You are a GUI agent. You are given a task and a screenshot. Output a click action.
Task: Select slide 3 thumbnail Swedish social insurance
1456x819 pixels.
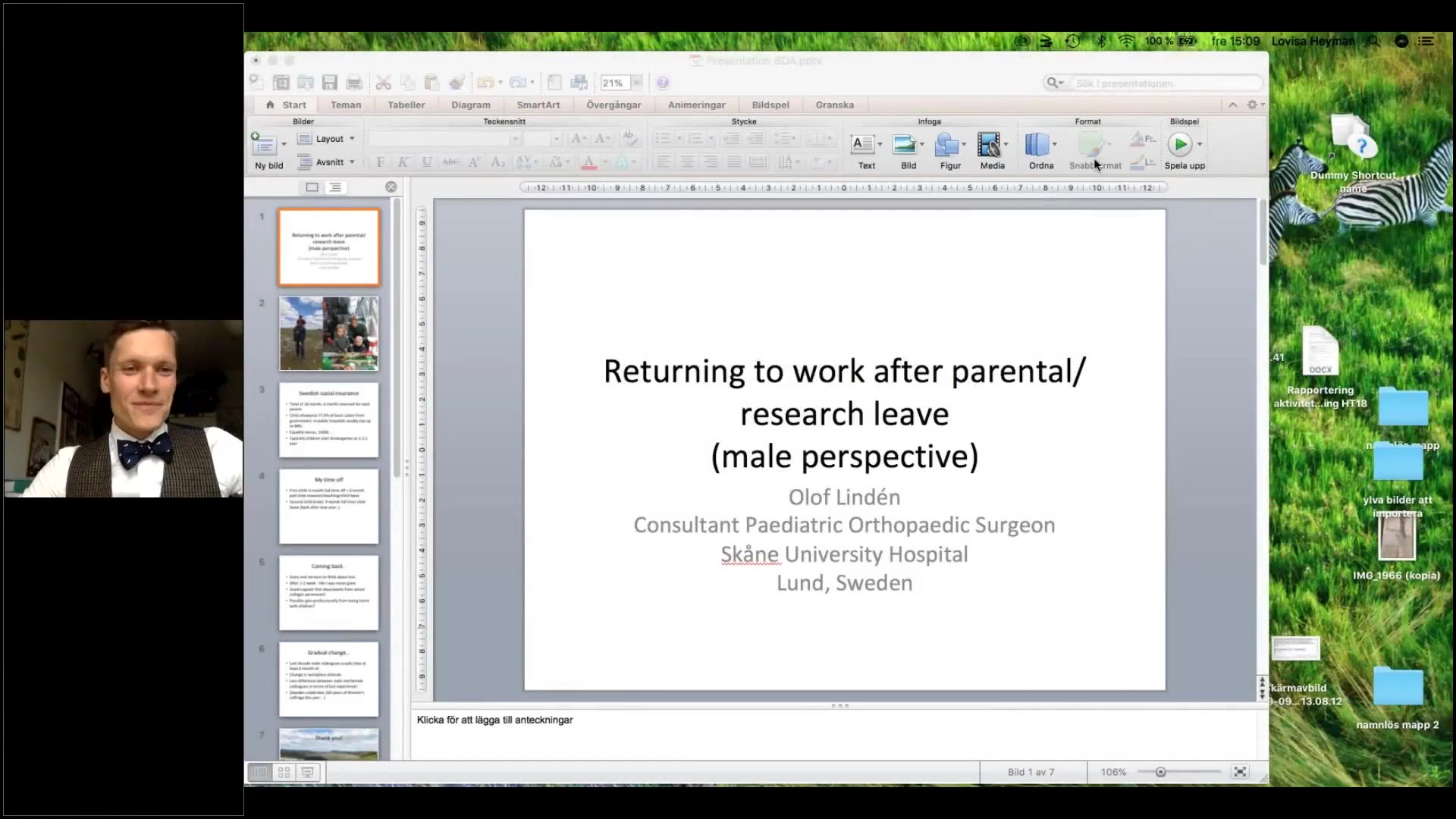click(x=328, y=420)
